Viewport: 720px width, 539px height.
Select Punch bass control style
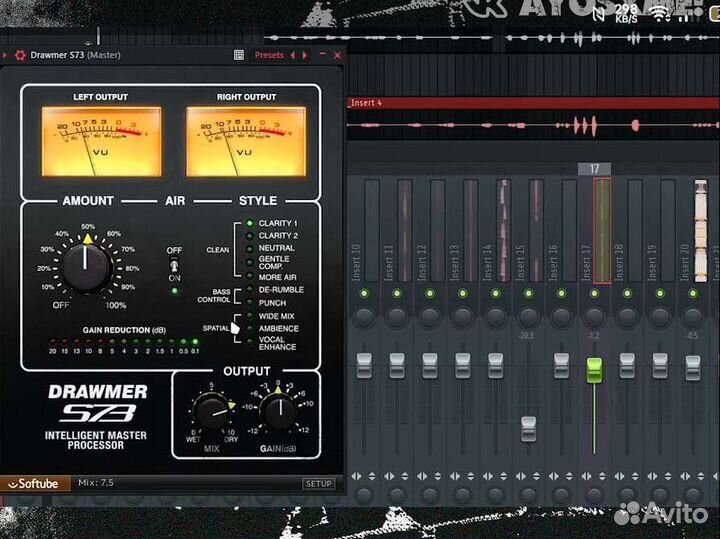tap(250, 303)
